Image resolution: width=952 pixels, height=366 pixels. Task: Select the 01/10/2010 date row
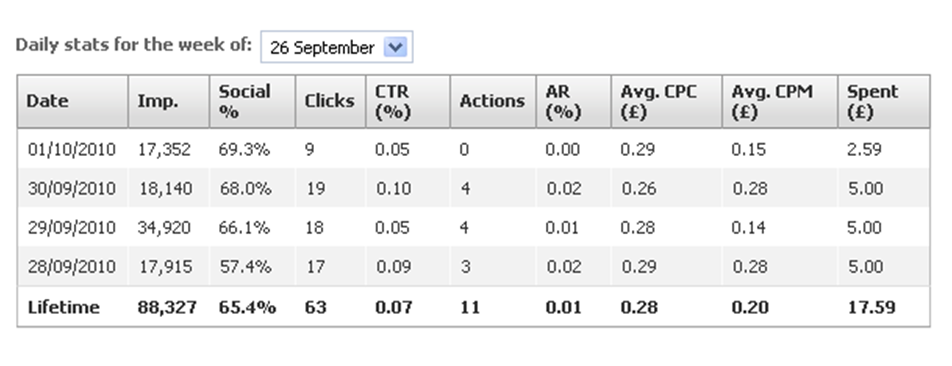click(x=474, y=149)
